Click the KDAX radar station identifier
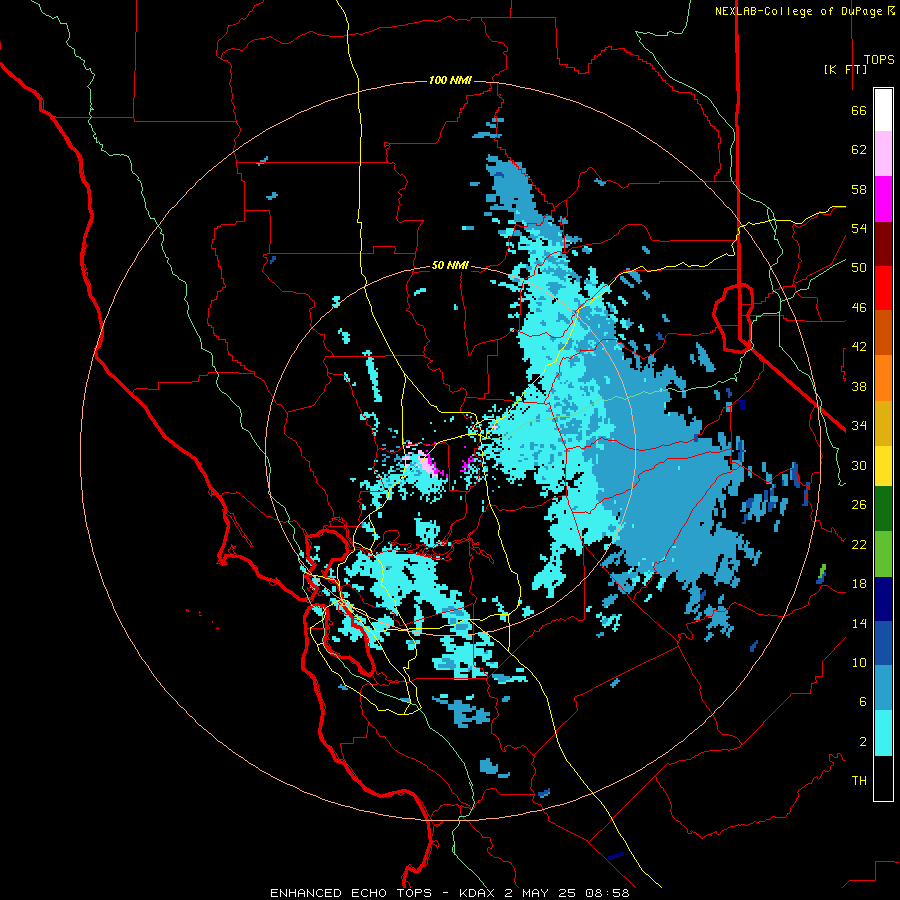The width and height of the screenshot is (900, 900). click(479, 893)
